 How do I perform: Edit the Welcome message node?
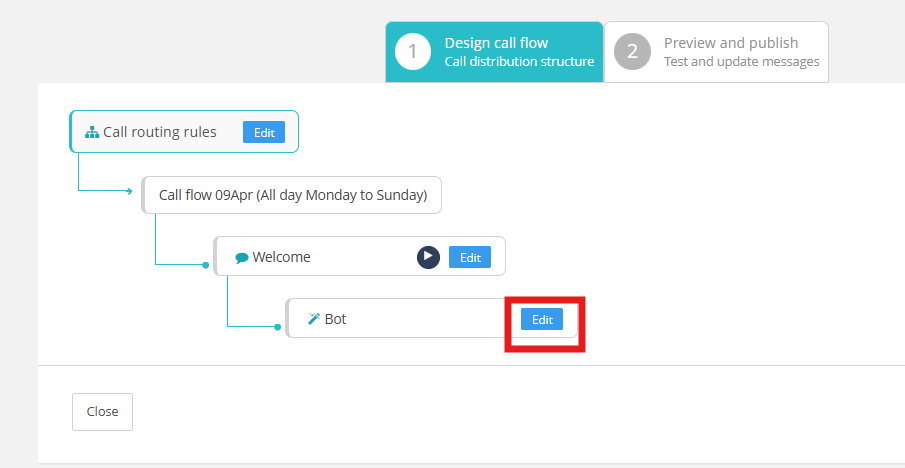470,257
